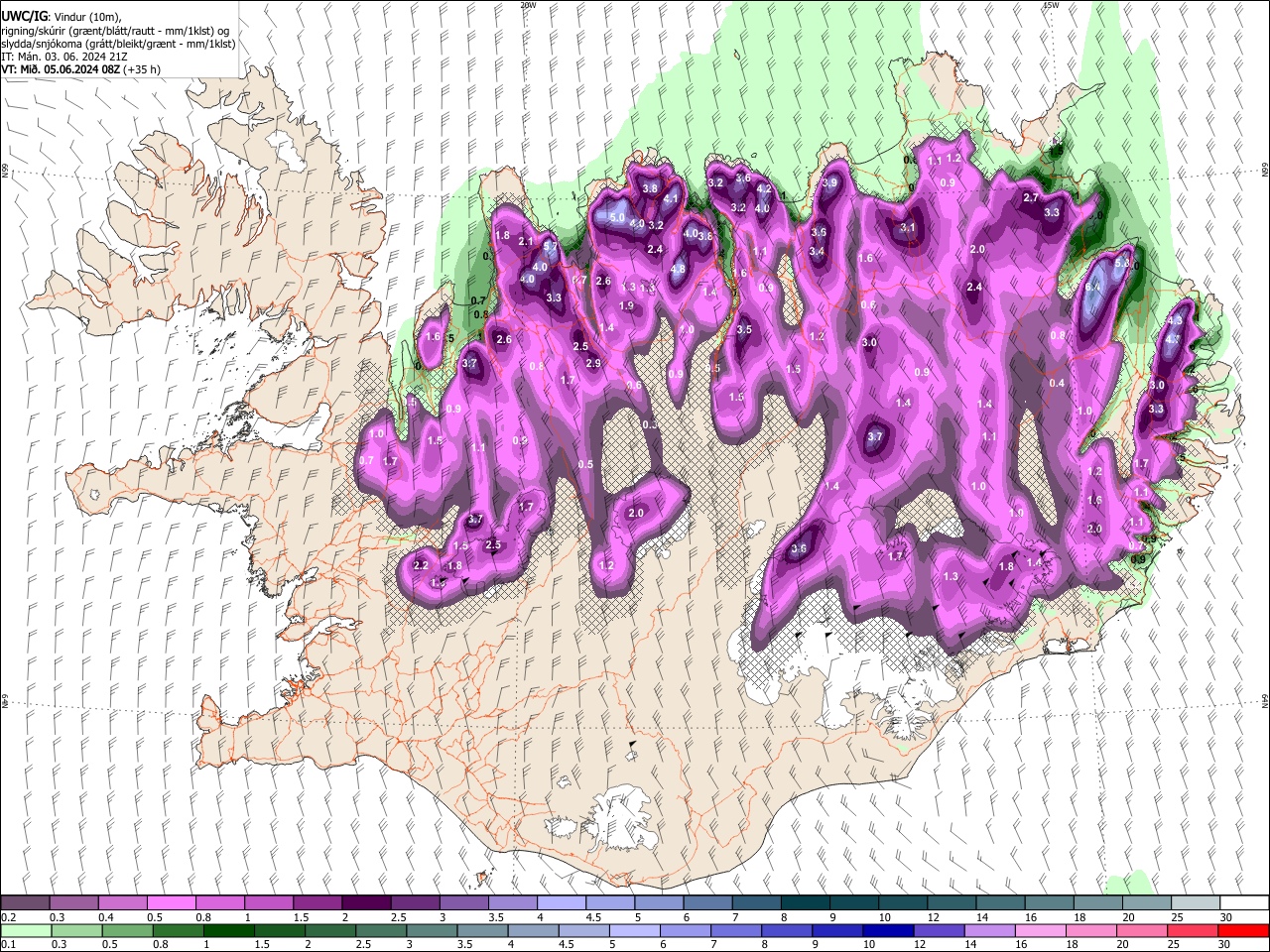Select the lilac 14 swatch, bottom legend bar
The height and width of the screenshot is (952, 1270).
[990, 930]
